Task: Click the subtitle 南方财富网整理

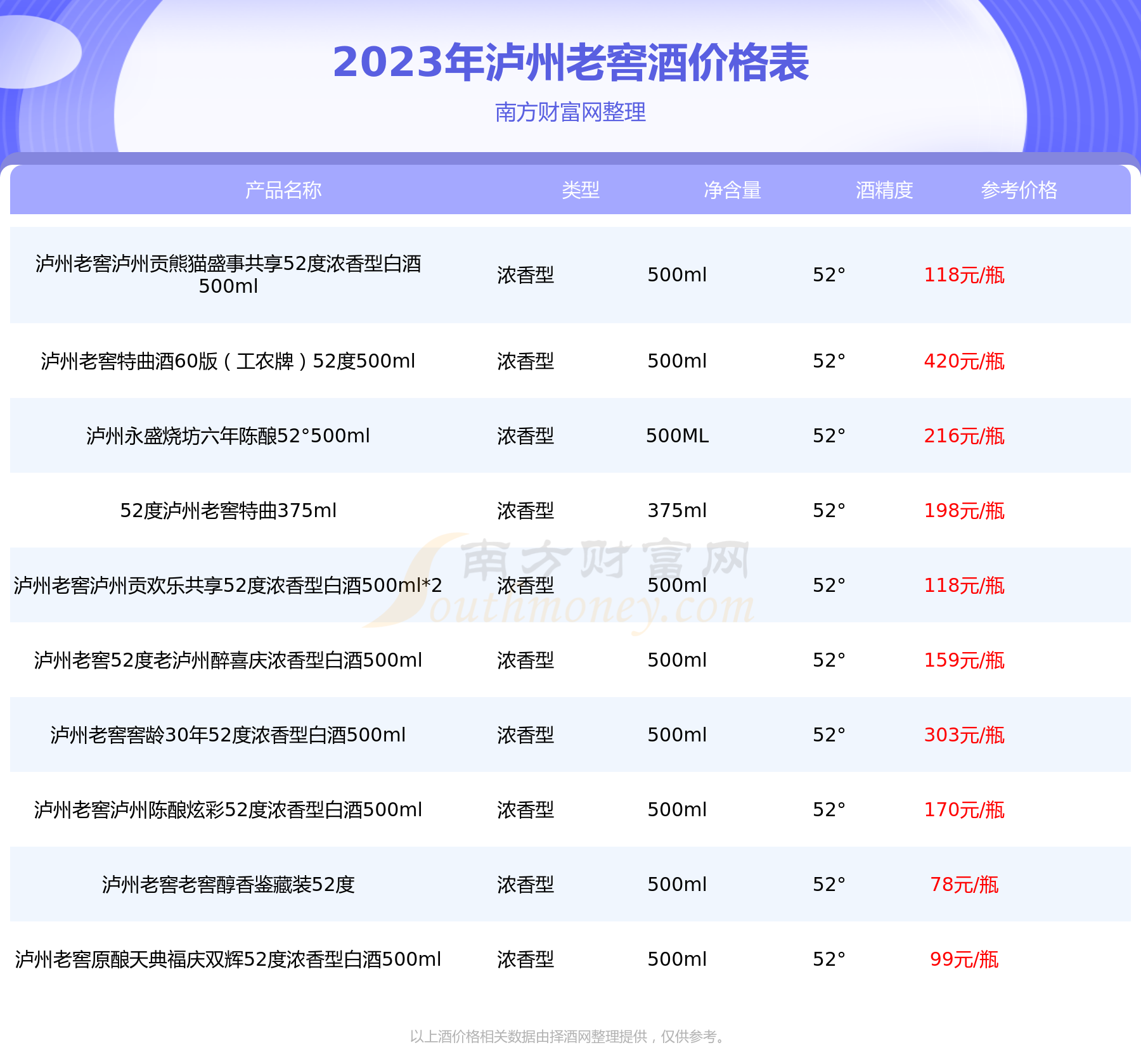Action: [x=570, y=112]
